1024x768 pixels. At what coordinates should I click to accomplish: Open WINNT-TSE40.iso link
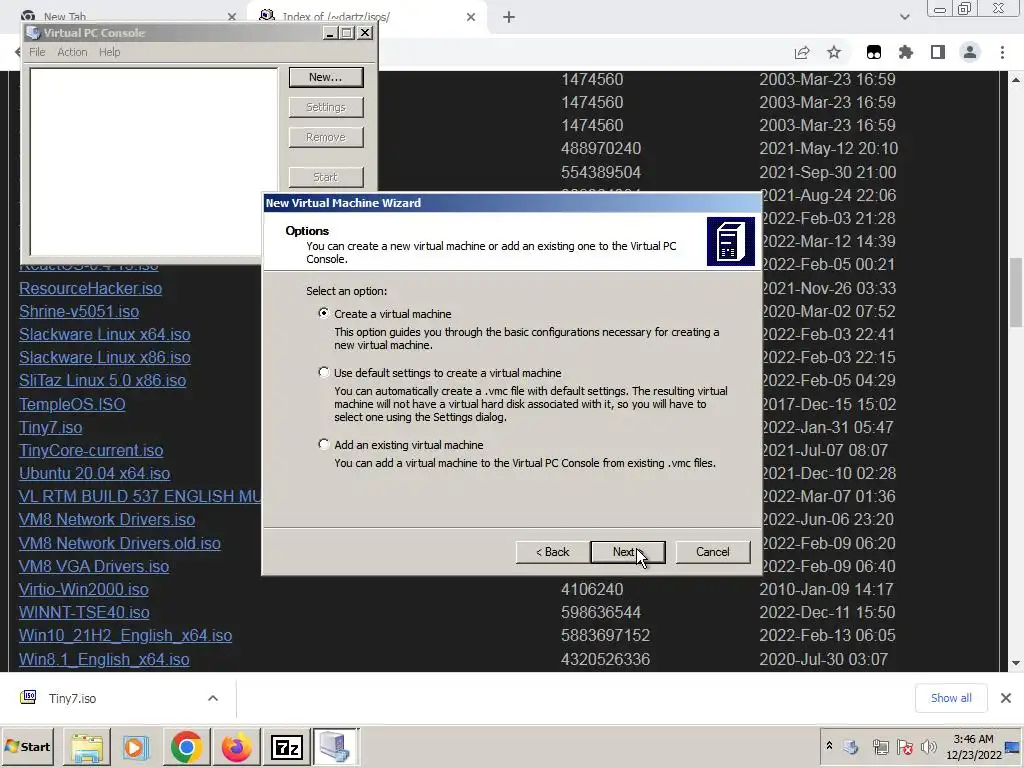[x=84, y=612]
